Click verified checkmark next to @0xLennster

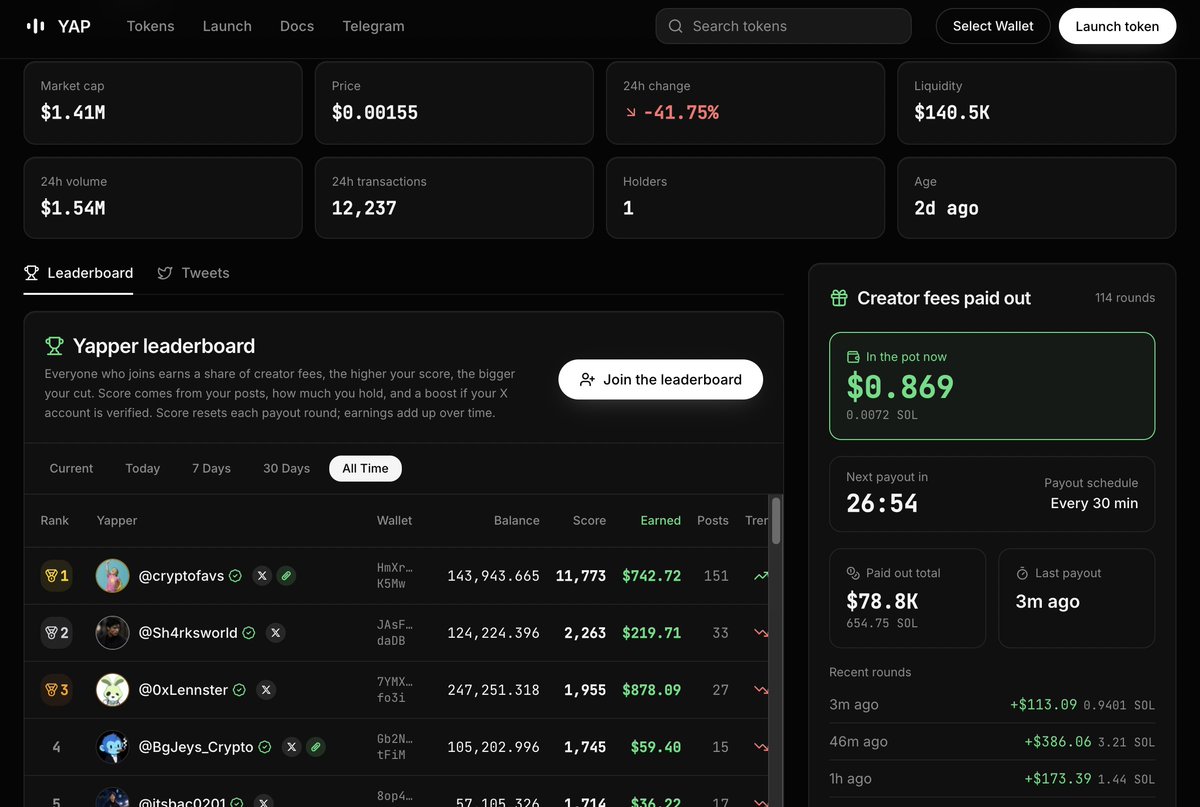tap(239, 690)
